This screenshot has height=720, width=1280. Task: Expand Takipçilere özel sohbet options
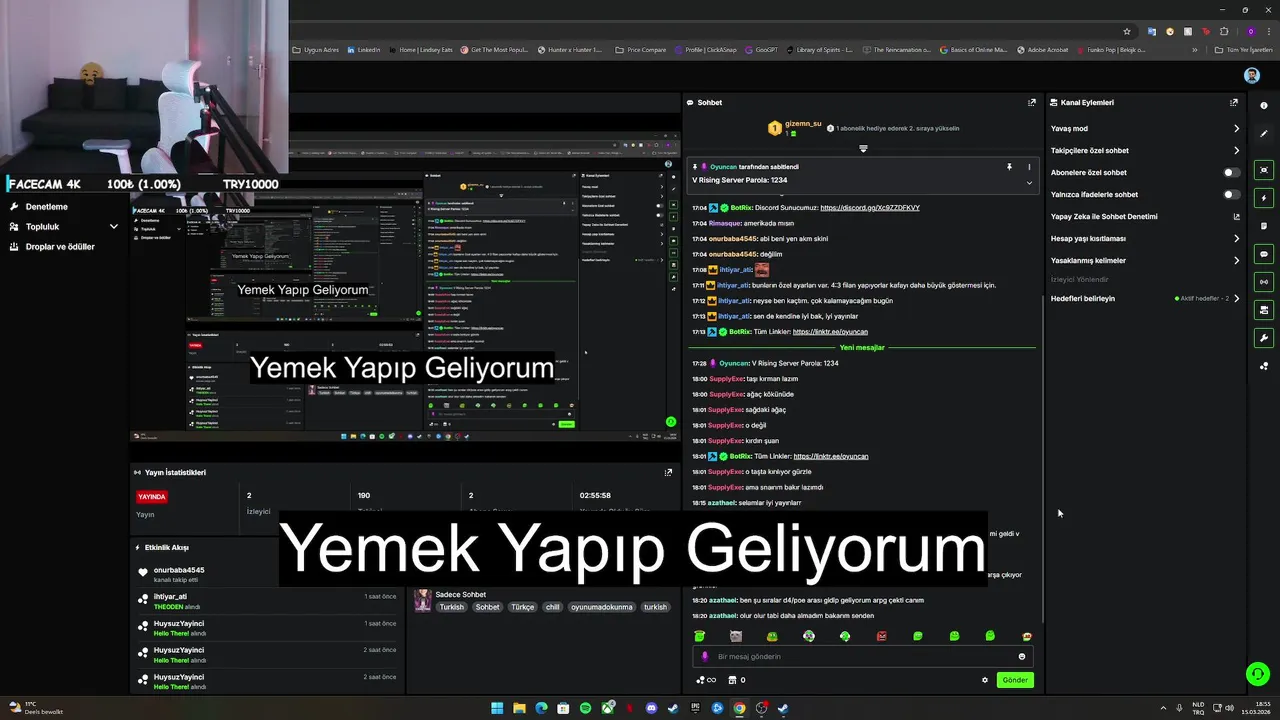(x=1236, y=151)
